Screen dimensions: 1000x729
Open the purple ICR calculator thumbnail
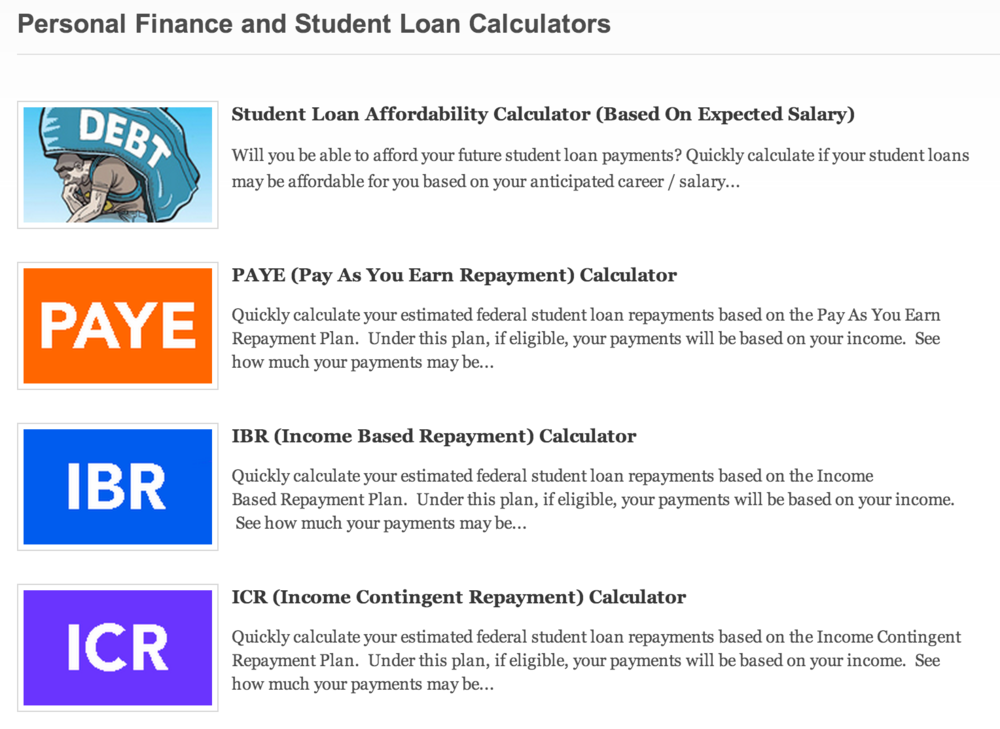[x=118, y=648]
